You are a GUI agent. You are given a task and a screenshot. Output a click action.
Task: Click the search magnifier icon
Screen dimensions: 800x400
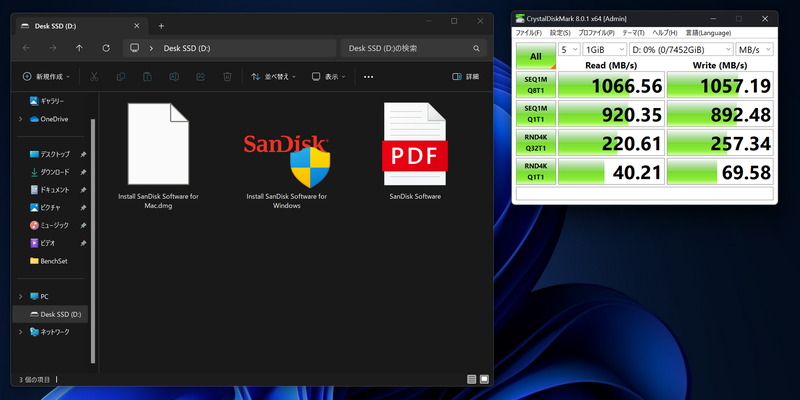[x=476, y=48]
